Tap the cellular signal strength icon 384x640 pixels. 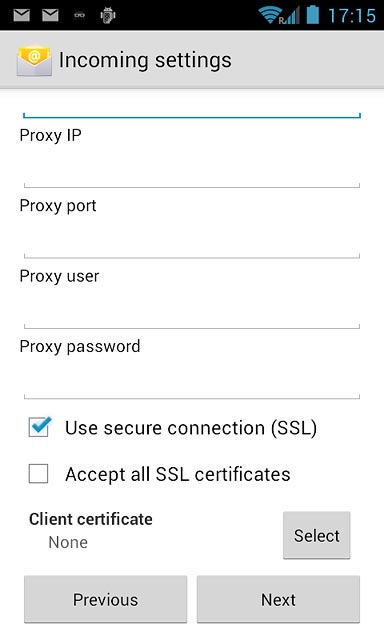[x=291, y=16]
